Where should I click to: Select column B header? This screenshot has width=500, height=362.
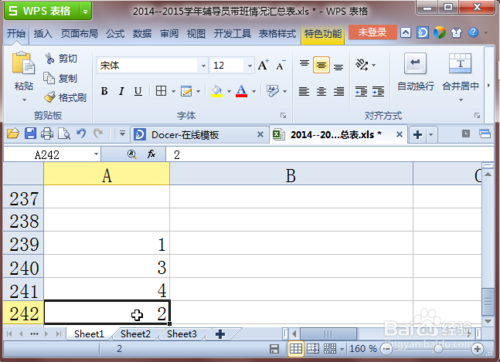(291, 175)
